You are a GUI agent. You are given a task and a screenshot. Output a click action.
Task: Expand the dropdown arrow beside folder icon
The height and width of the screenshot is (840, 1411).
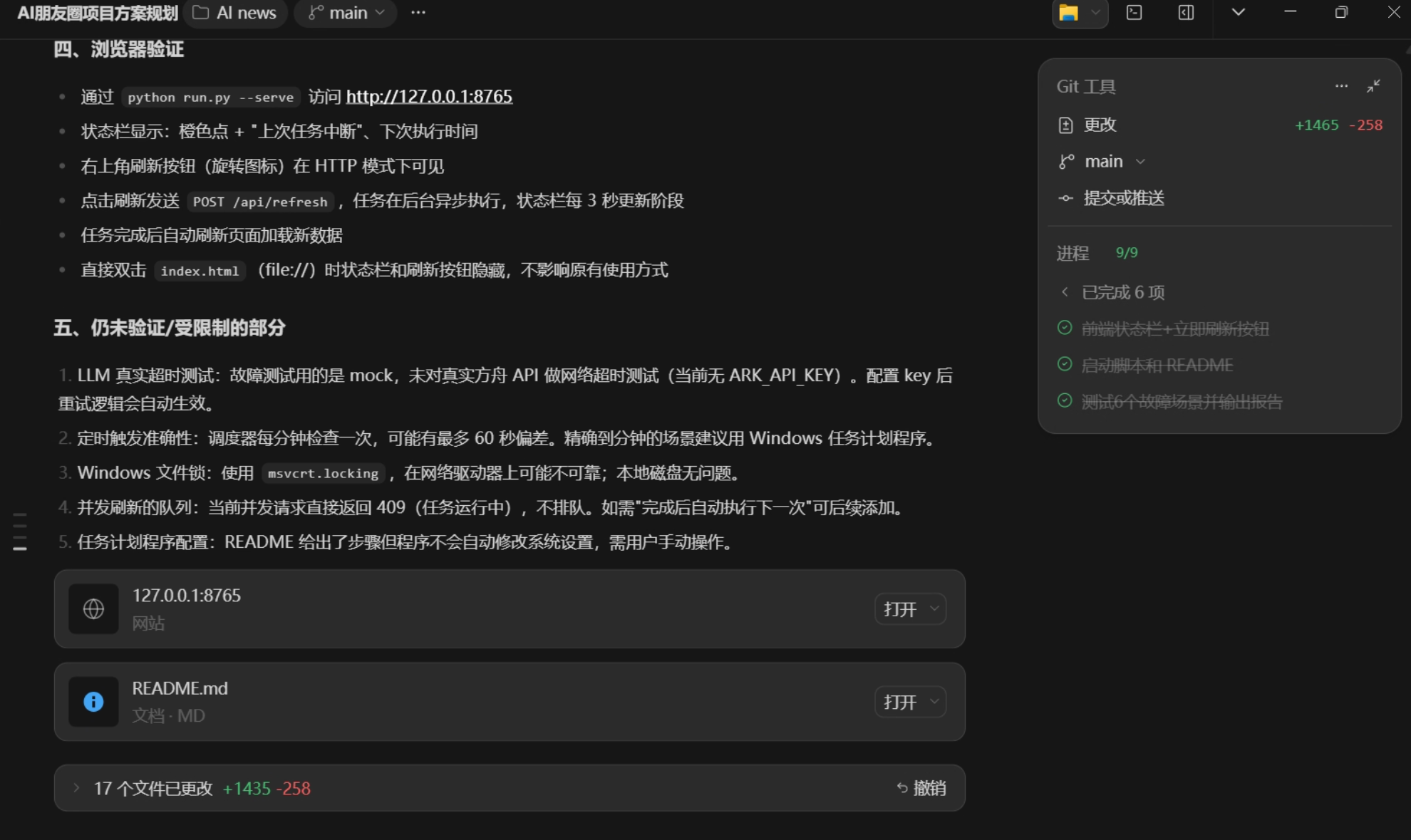(x=1095, y=13)
